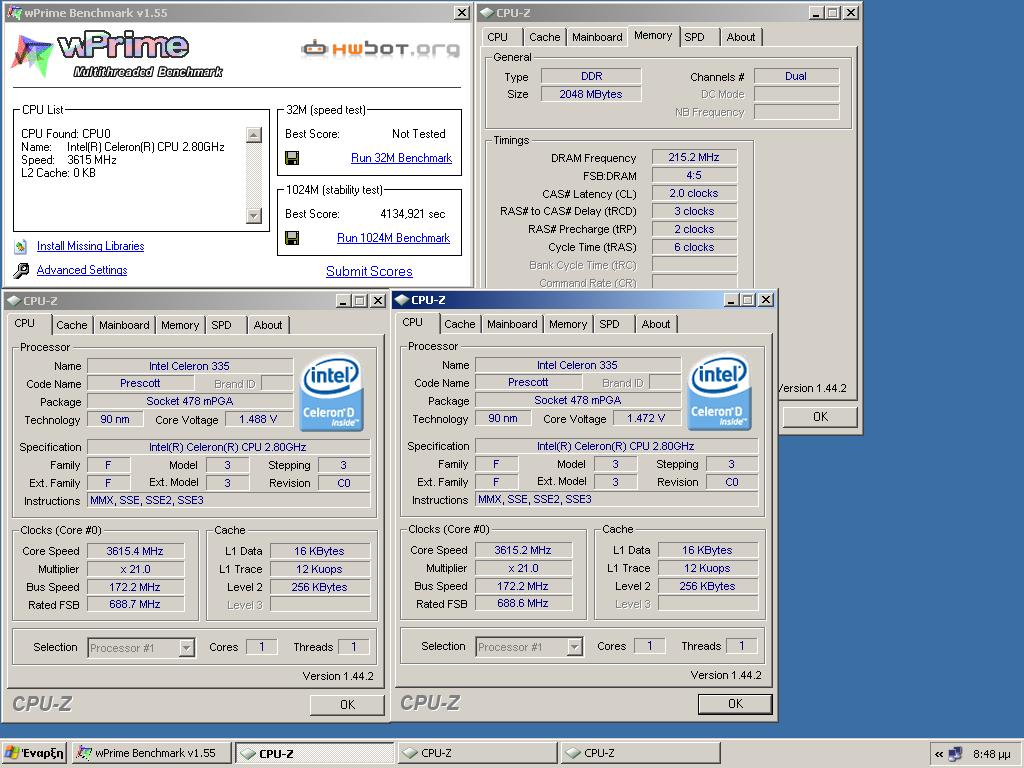Click the wPrime title bar icon
Screen dimensions: 1024x768
click(x=13, y=12)
